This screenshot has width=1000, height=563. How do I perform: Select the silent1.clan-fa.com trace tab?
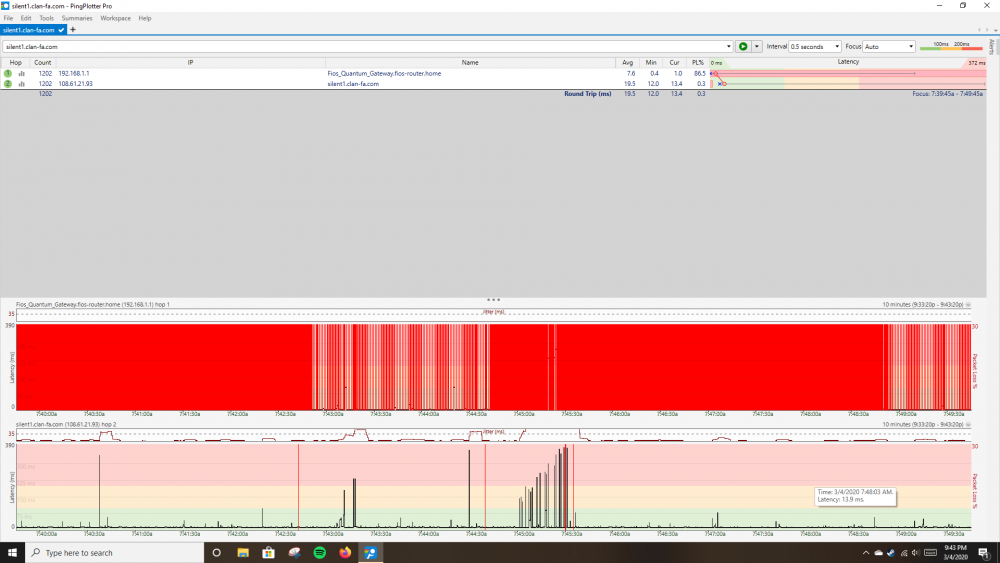[33, 30]
